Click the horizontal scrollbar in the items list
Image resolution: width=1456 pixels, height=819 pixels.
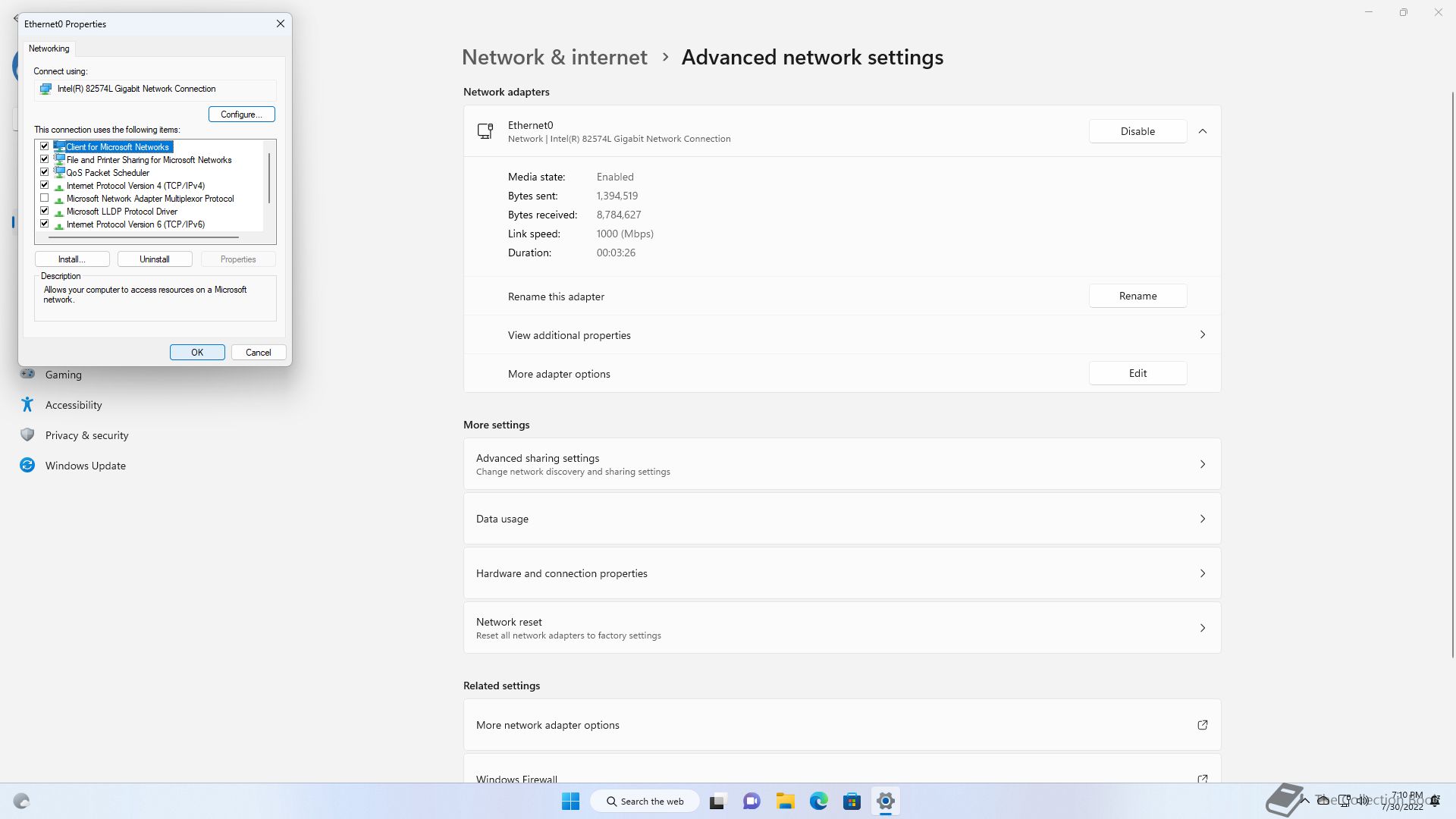[143, 237]
